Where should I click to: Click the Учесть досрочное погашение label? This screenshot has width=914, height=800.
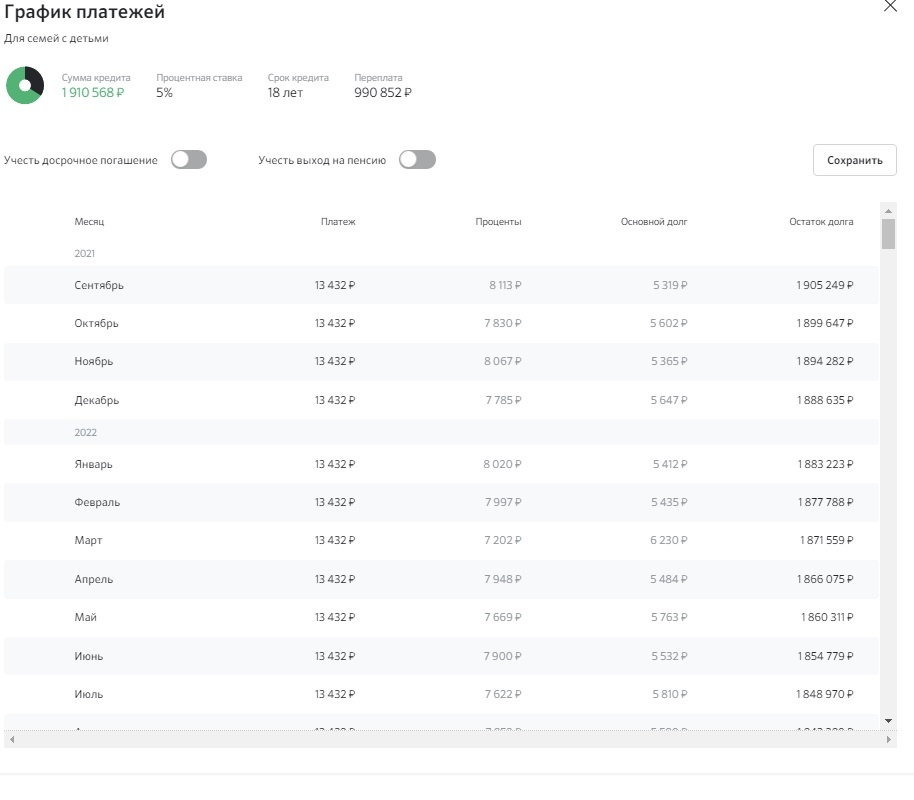(x=80, y=160)
